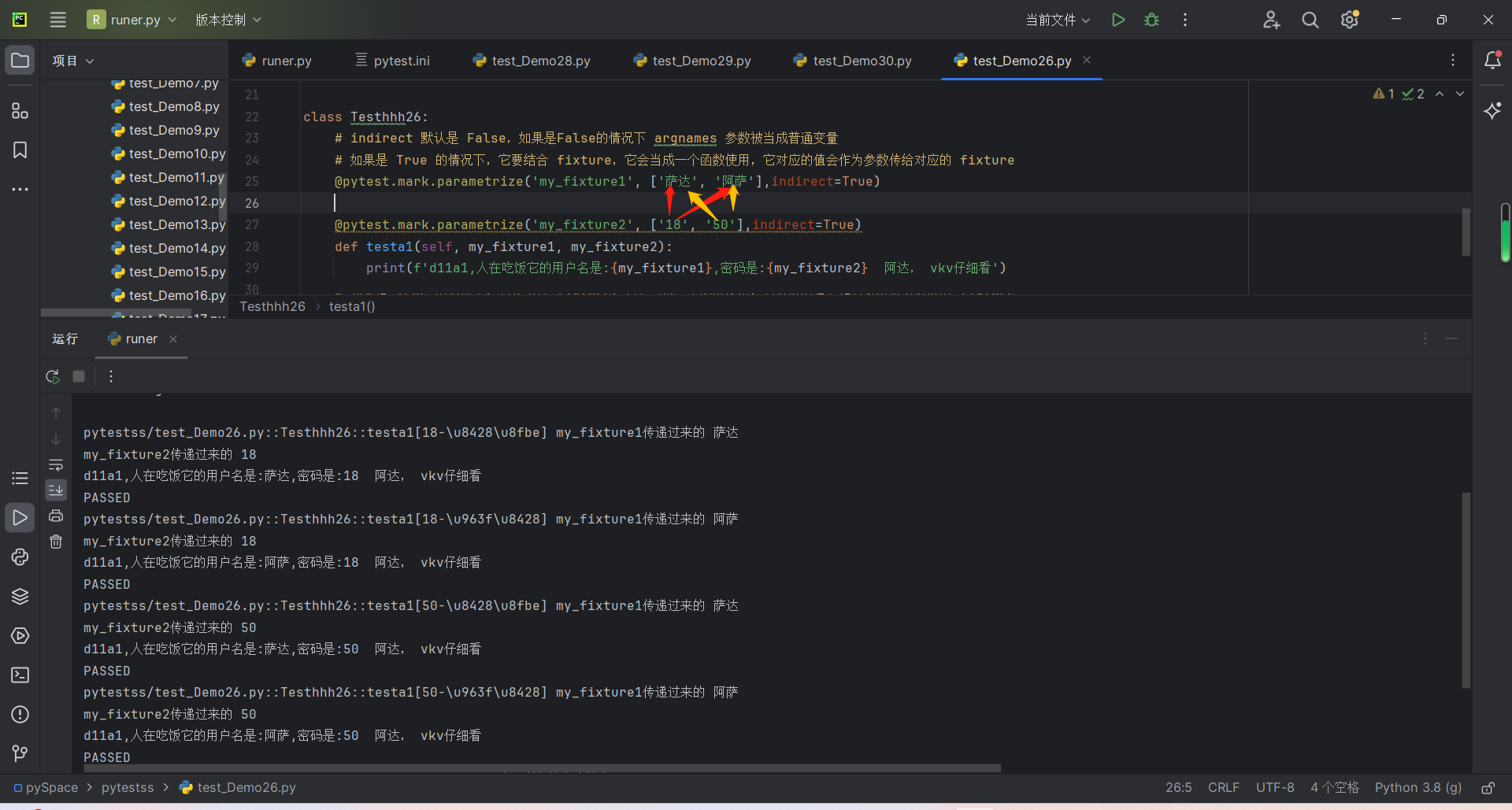Open test_Demo10.py in project tree
The image size is (1512, 810).
point(169,153)
